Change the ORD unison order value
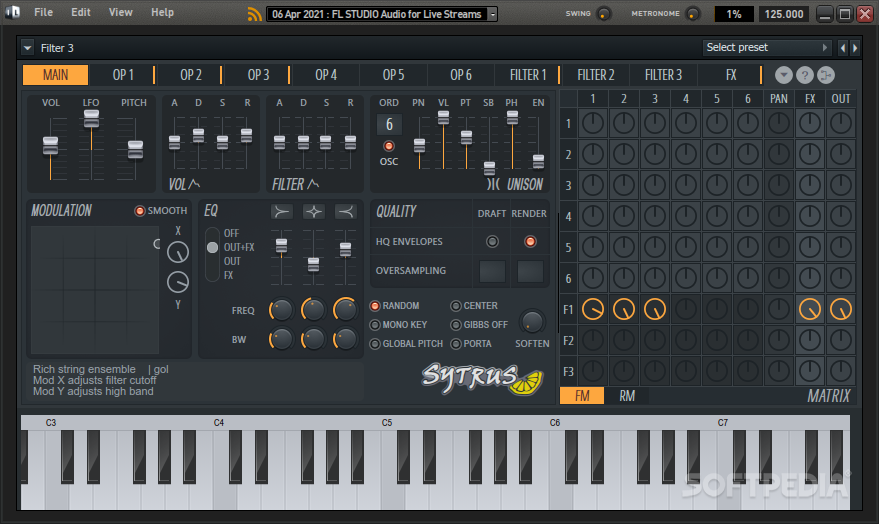This screenshot has height=524, width=879. pyautogui.click(x=389, y=124)
